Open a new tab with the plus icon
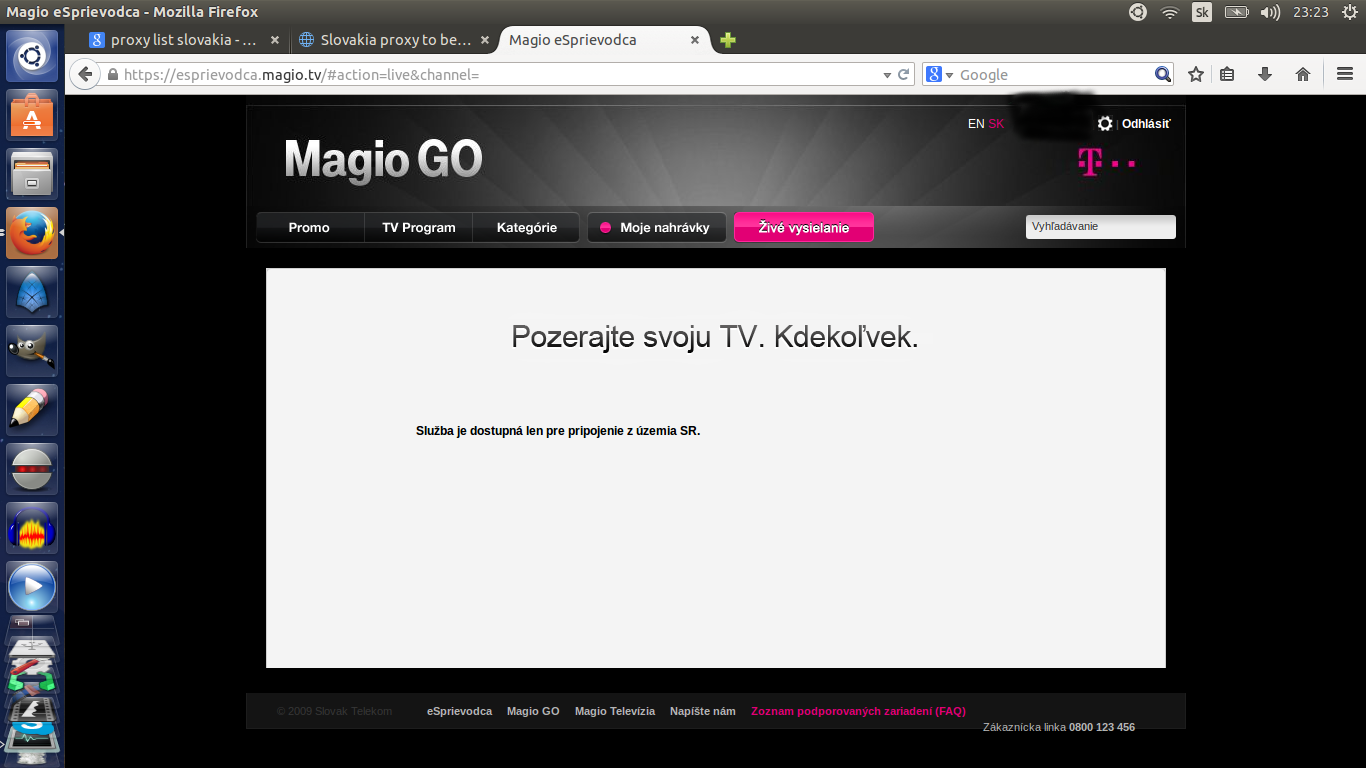Viewport: 1366px width, 768px height. click(x=728, y=40)
